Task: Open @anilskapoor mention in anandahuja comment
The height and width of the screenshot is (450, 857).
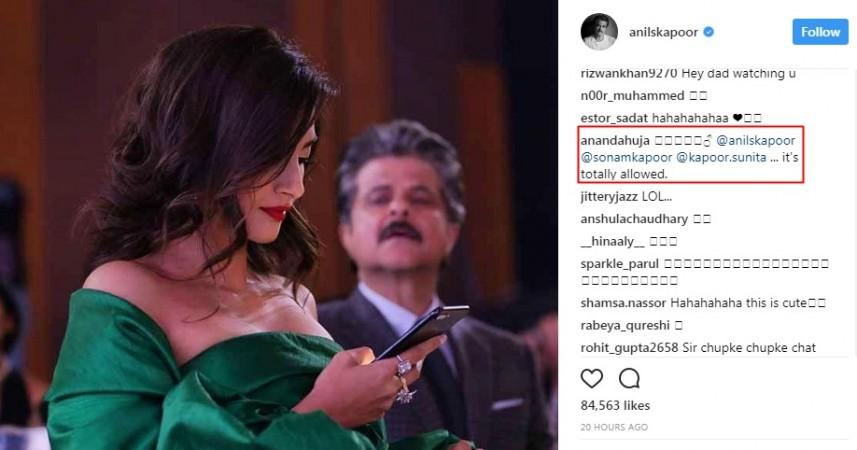Action: coord(755,141)
